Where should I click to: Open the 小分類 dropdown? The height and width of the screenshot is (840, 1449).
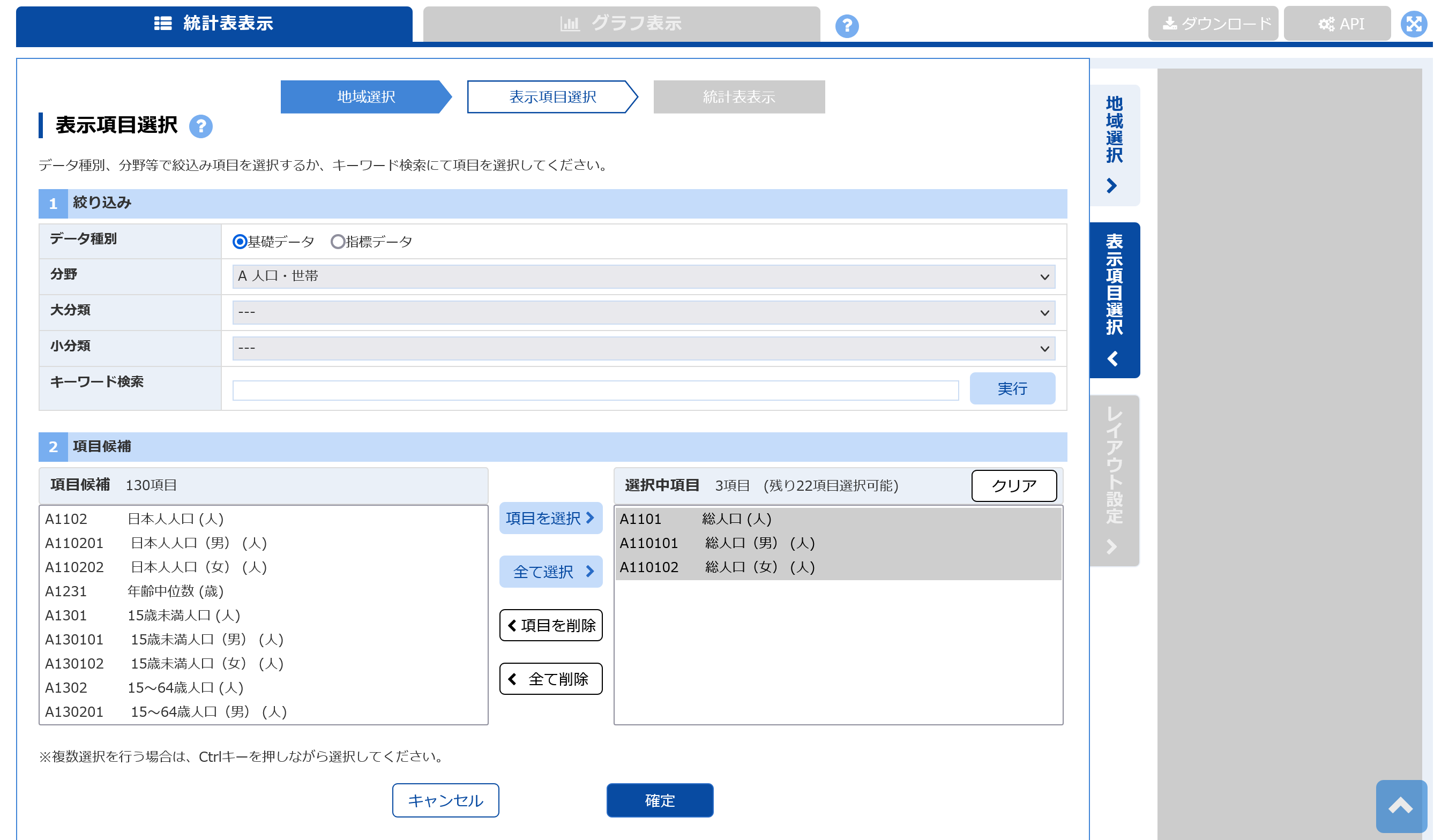[644, 348]
